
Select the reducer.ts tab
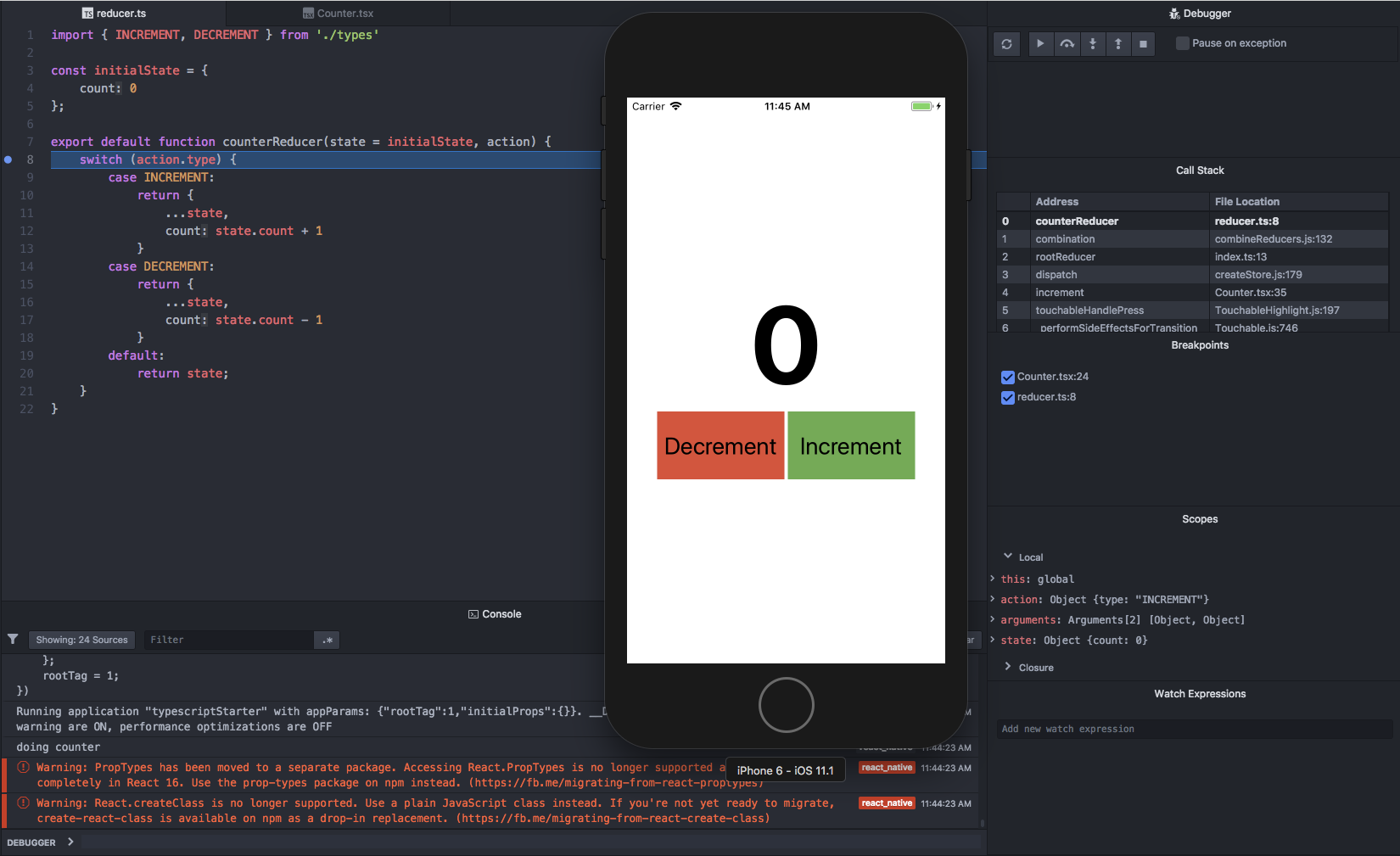pyautogui.click(x=114, y=14)
